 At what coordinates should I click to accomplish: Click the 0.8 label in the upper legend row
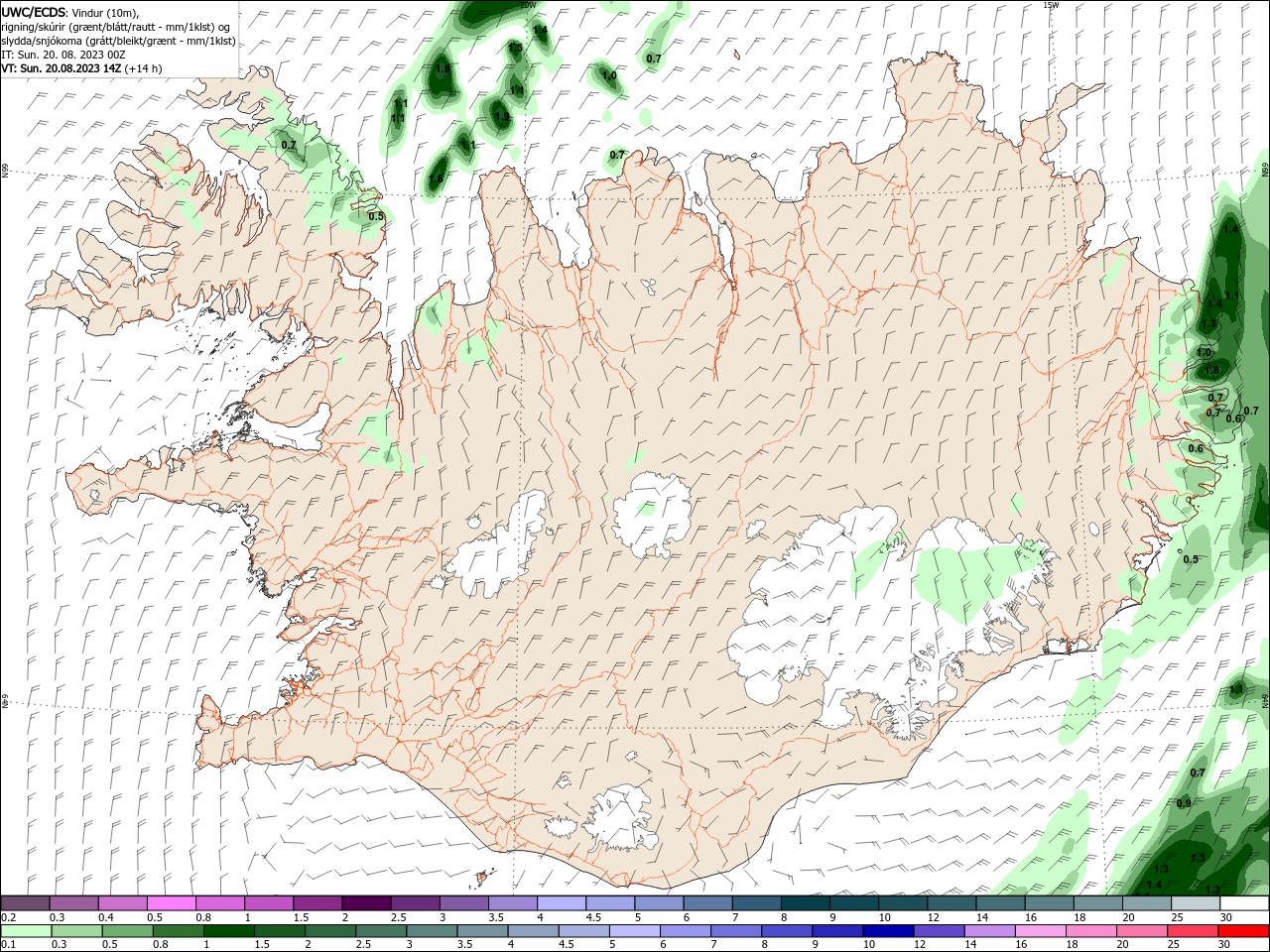203,917
